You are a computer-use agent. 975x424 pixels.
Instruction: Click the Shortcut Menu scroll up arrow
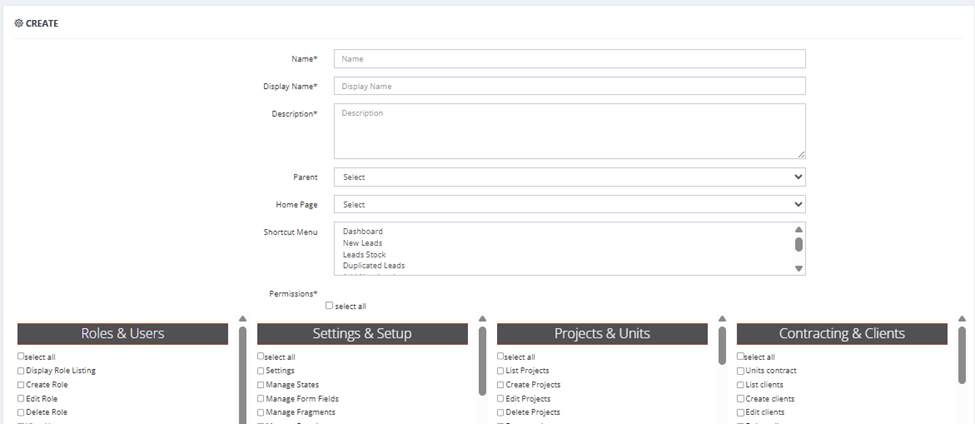[x=799, y=229]
